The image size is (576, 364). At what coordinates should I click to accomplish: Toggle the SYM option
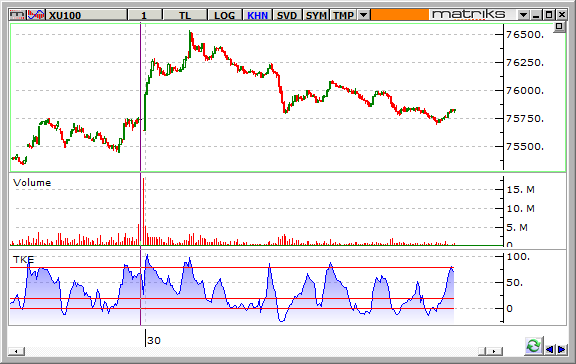tap(316, 15)
